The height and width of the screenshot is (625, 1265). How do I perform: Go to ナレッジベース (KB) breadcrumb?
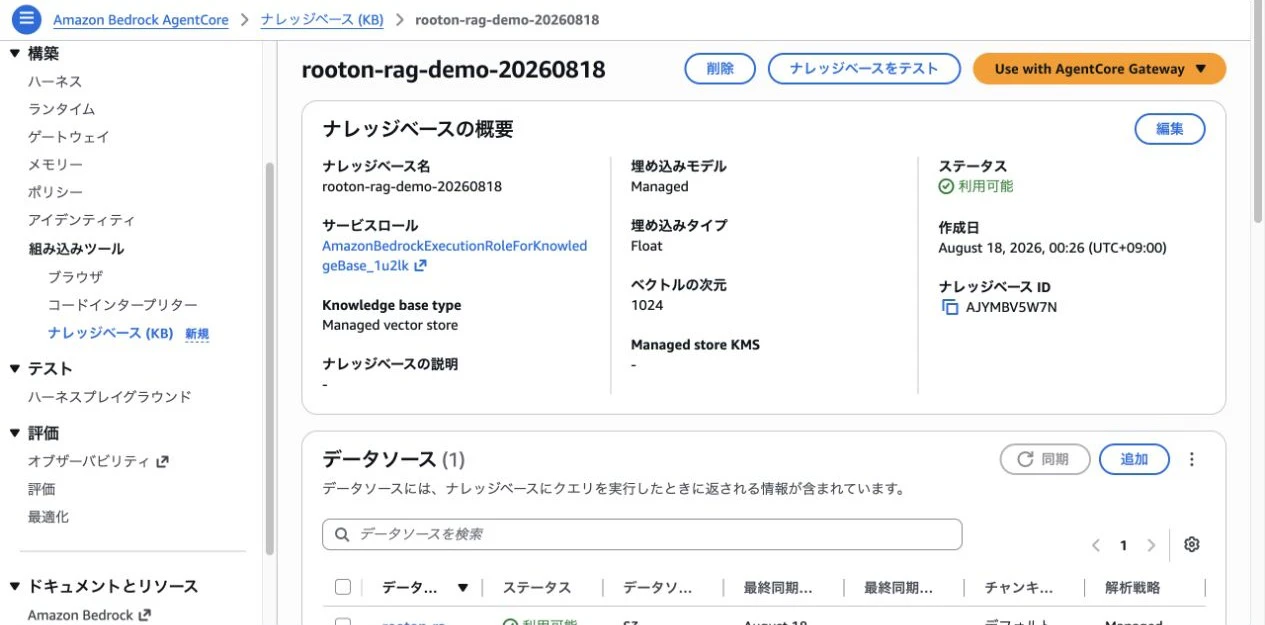coord(322,19)
